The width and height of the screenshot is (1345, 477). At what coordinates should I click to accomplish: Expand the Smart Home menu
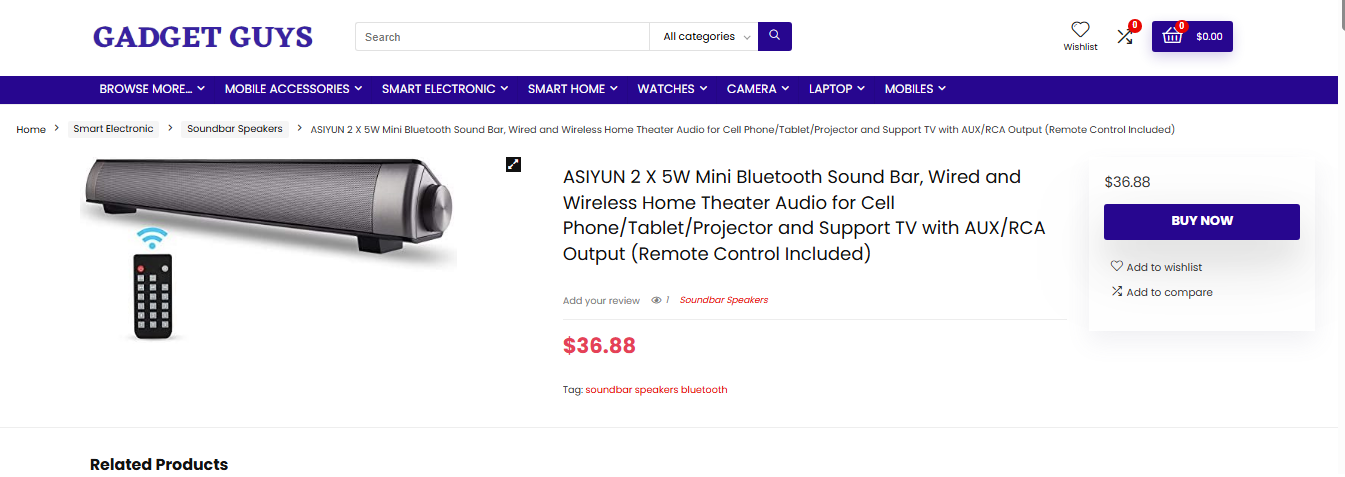tap(572, 89)
